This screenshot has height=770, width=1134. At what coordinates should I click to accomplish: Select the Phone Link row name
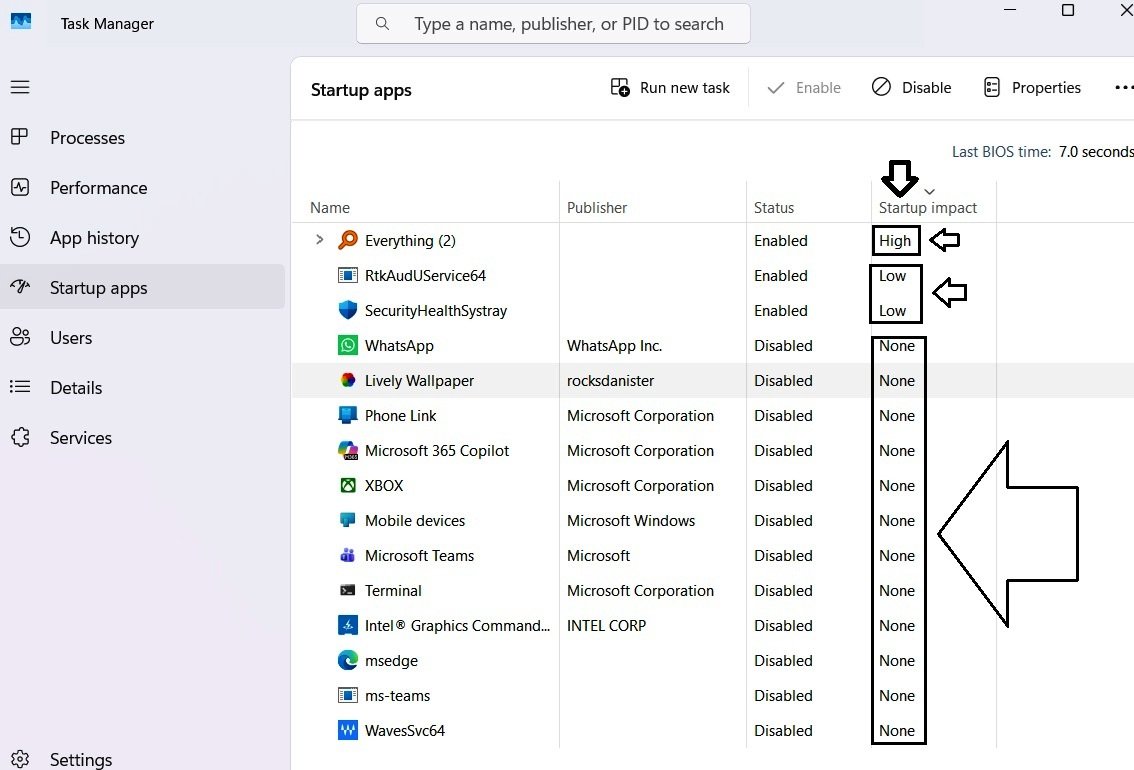click(x=401, y=416)
